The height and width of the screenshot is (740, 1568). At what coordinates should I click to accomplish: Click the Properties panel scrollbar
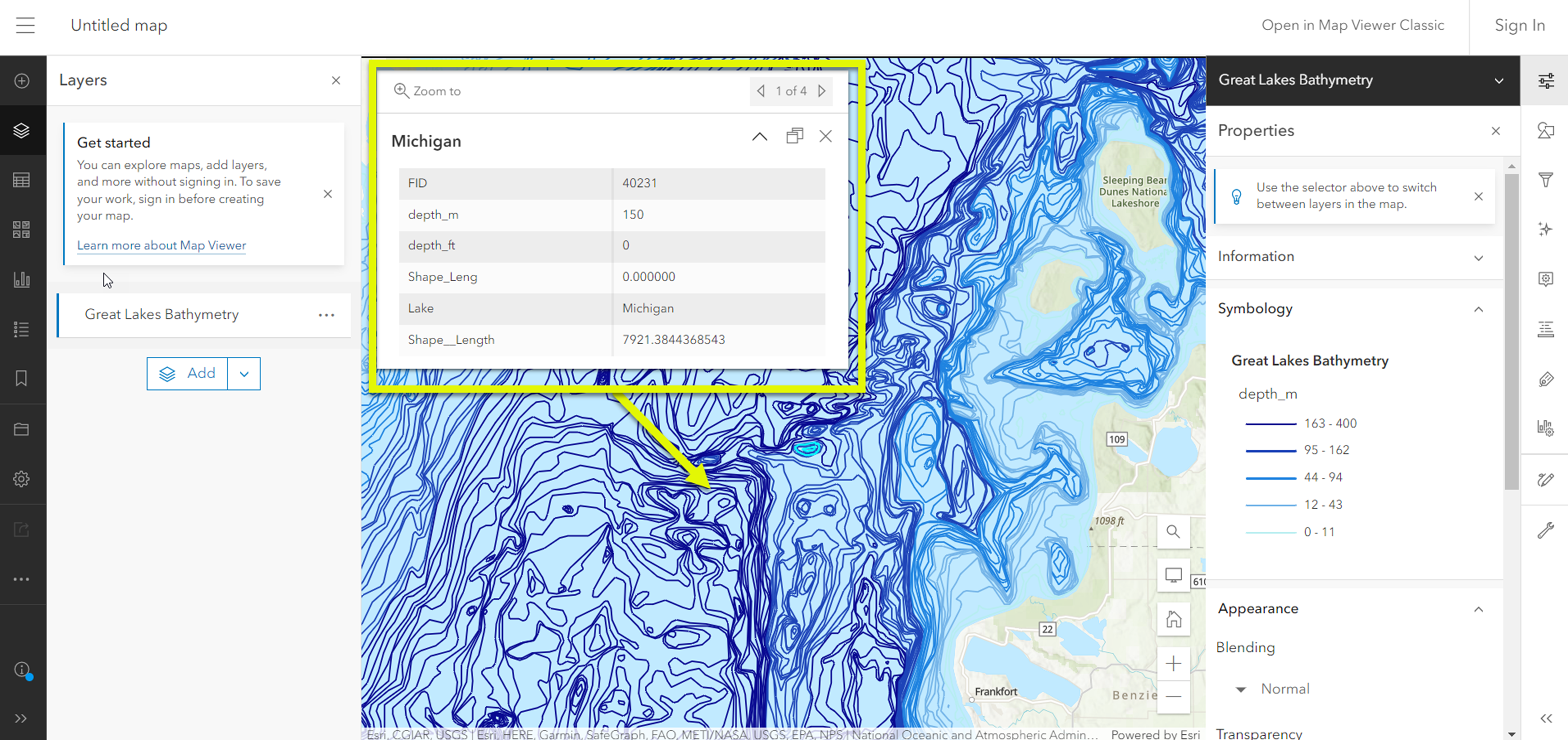pyautogui.click(x=1511, y=332)
